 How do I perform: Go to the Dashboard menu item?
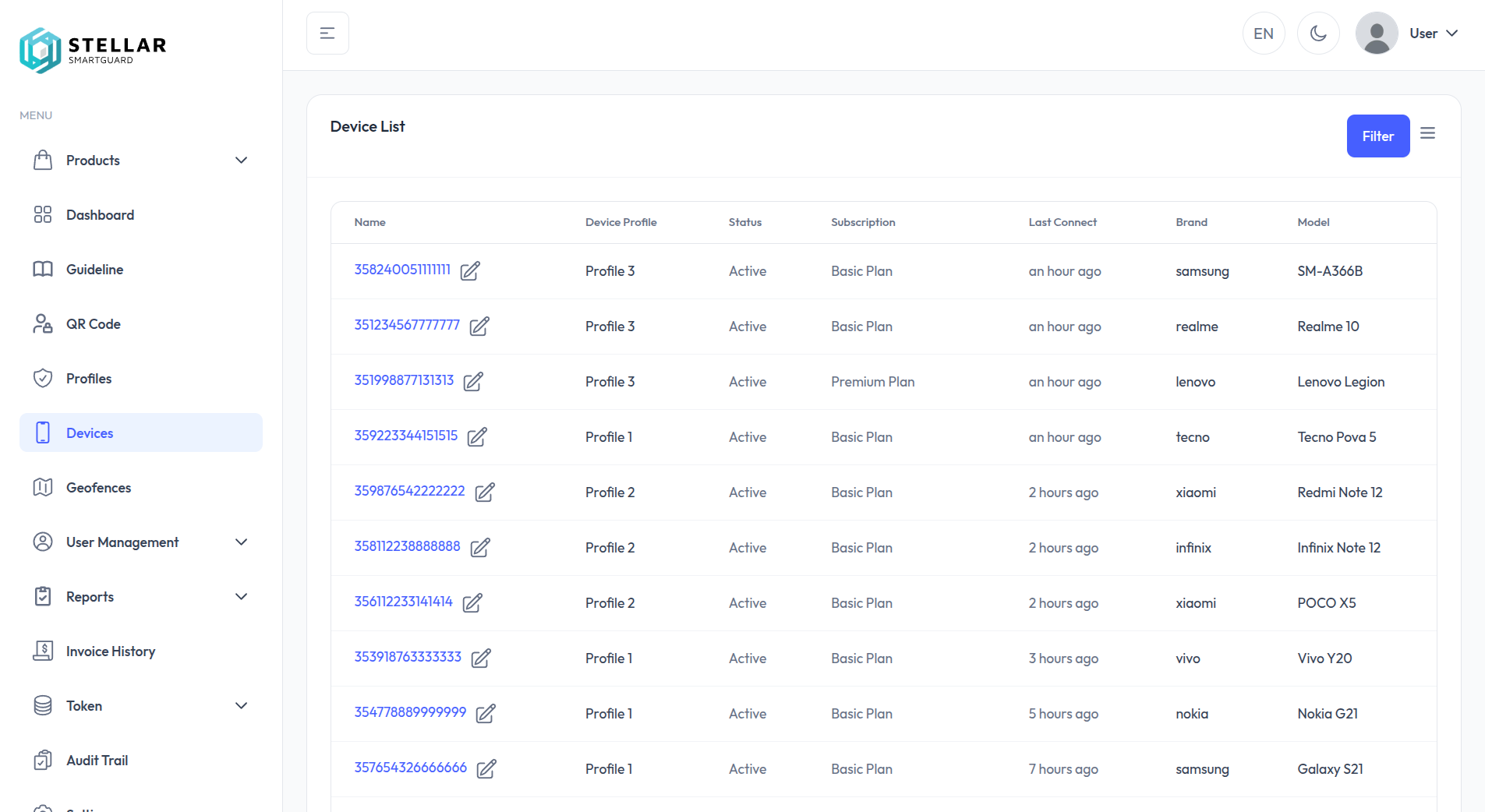(x=101, y=214)
